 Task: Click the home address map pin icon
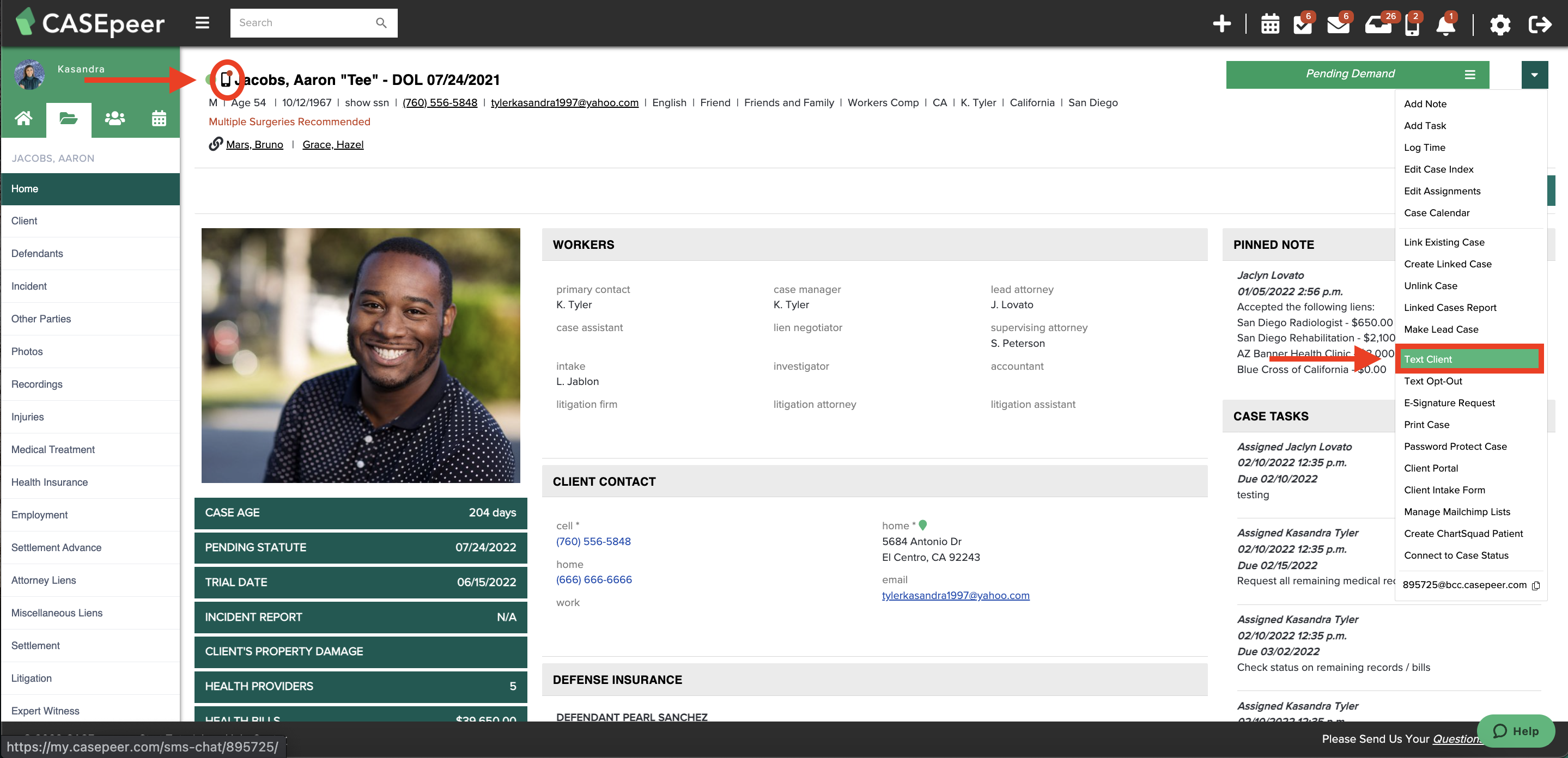pyautogui.click(x=923, y=525)
